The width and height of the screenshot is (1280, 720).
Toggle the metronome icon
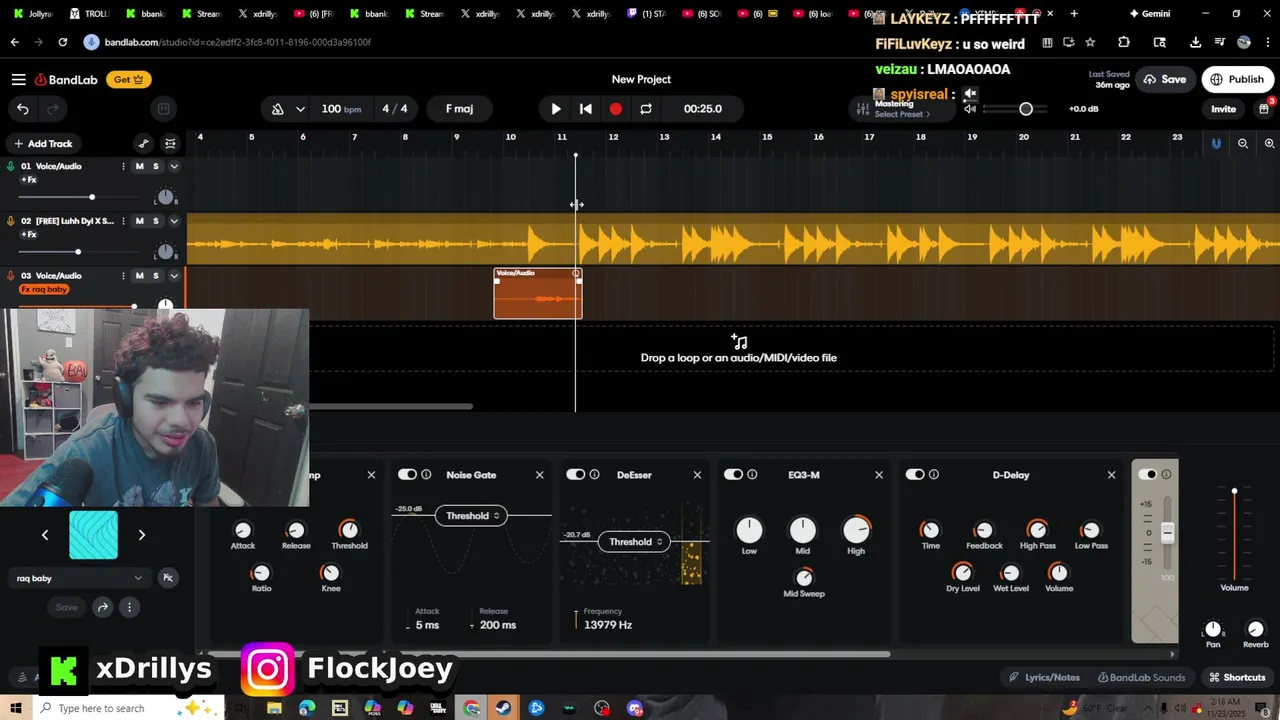[278, 109]
